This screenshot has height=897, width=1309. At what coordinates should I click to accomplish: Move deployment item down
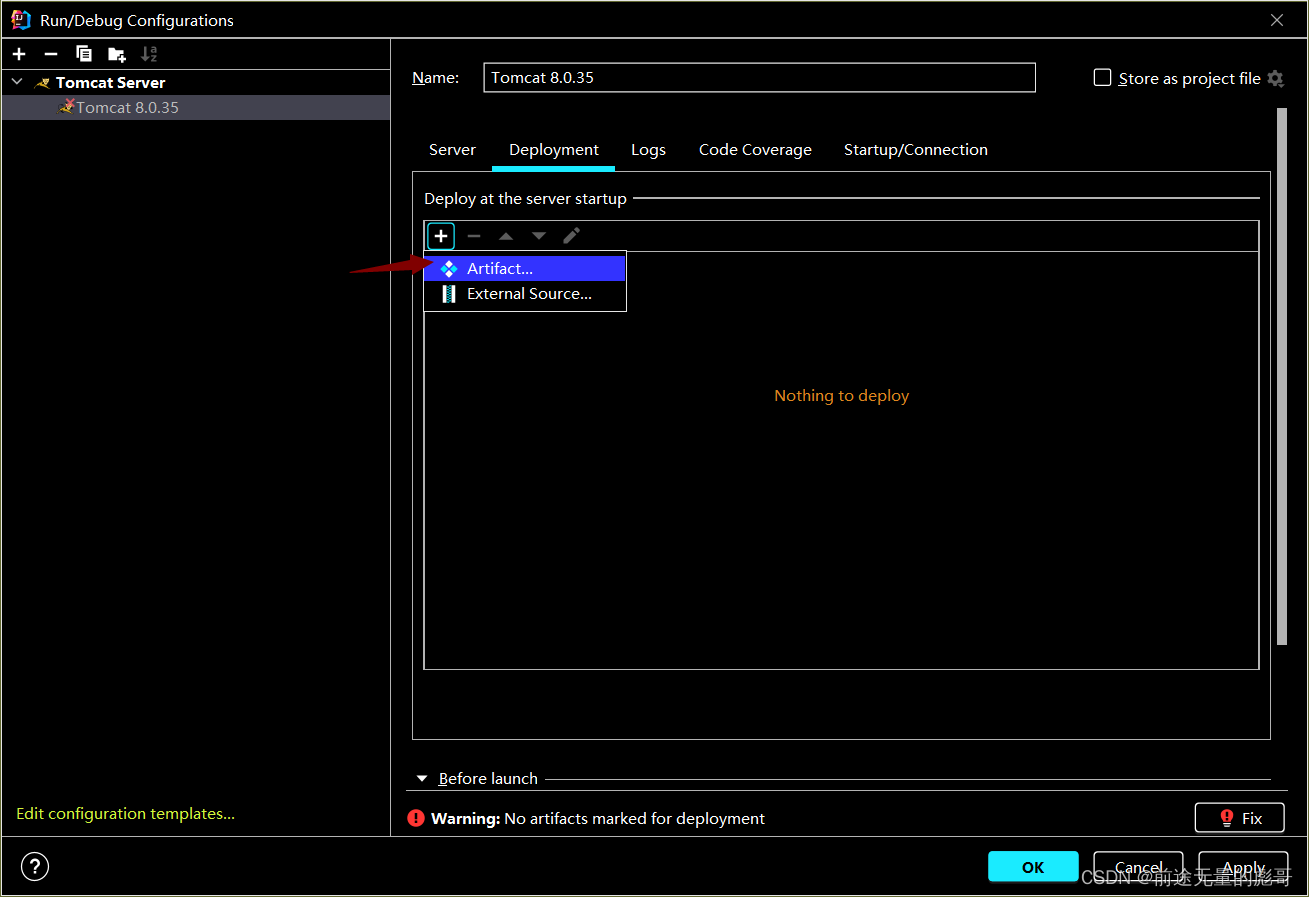click(x=539, y=236)
